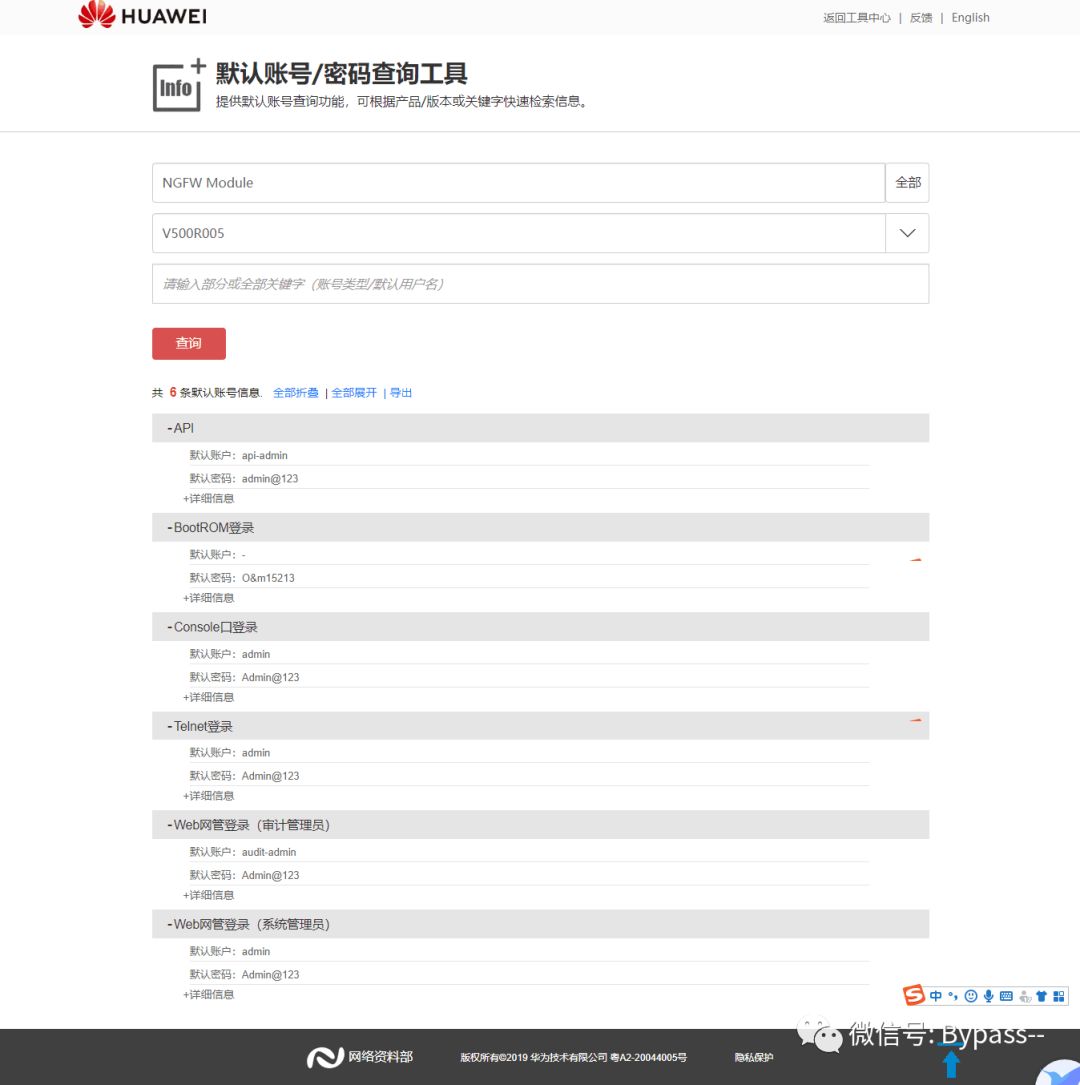Select Console口登录 default account admin
The image size is (1080, 1085).
pos(256,654)
